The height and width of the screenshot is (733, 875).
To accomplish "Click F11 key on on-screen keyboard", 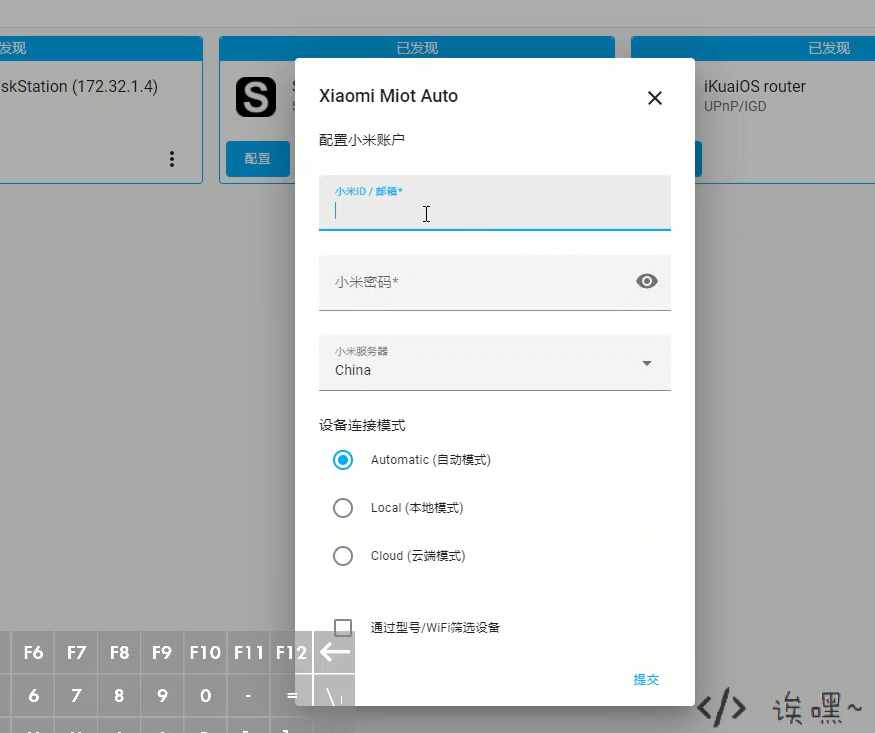I will coord(248,652).
